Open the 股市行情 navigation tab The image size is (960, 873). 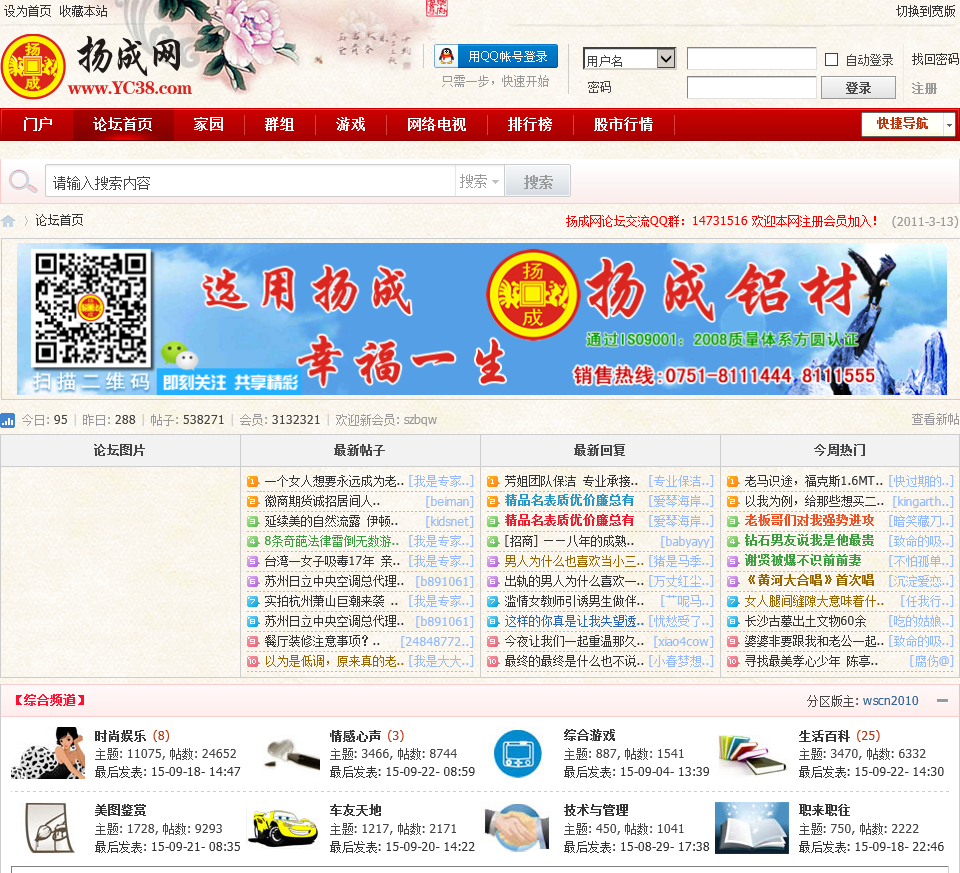click(x=623, y=124)
